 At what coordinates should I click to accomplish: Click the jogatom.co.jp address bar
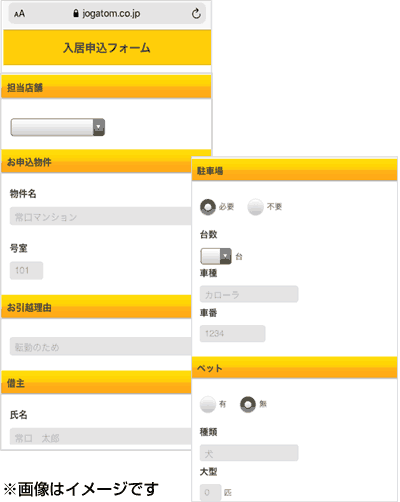pyautogui.click(x=107, y=14)
